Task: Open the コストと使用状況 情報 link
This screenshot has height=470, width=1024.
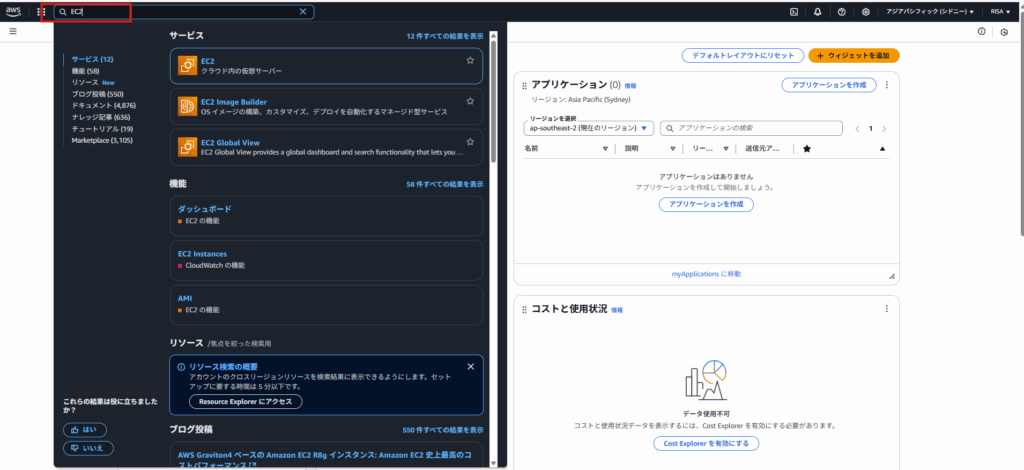Action: point(617,310)
